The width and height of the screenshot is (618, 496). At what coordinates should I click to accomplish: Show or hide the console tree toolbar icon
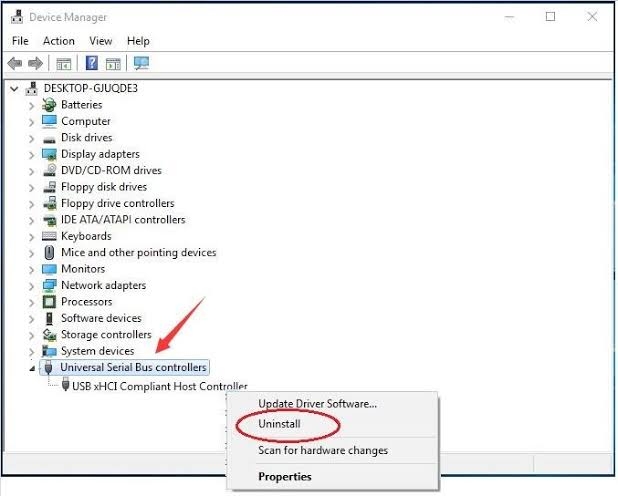tap(63, 63)
